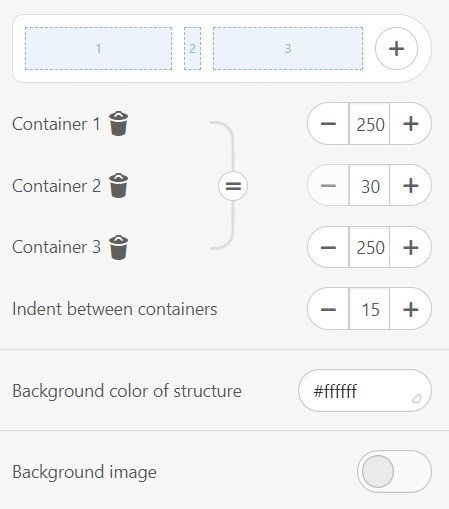Select container 1 preview box

coord(99,49)
